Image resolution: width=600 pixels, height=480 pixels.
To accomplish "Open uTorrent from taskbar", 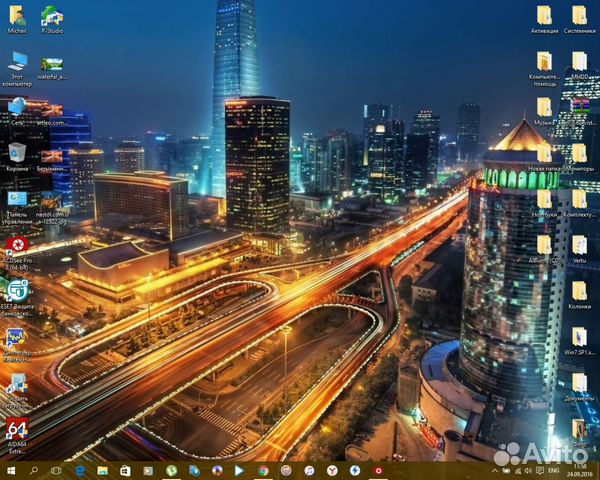I will pos(171,470).
